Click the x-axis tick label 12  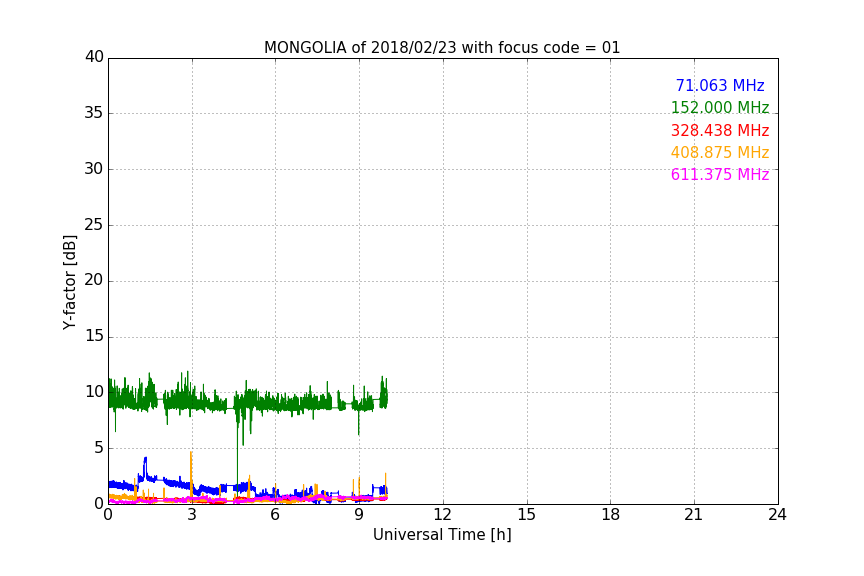tap(442, 515)
